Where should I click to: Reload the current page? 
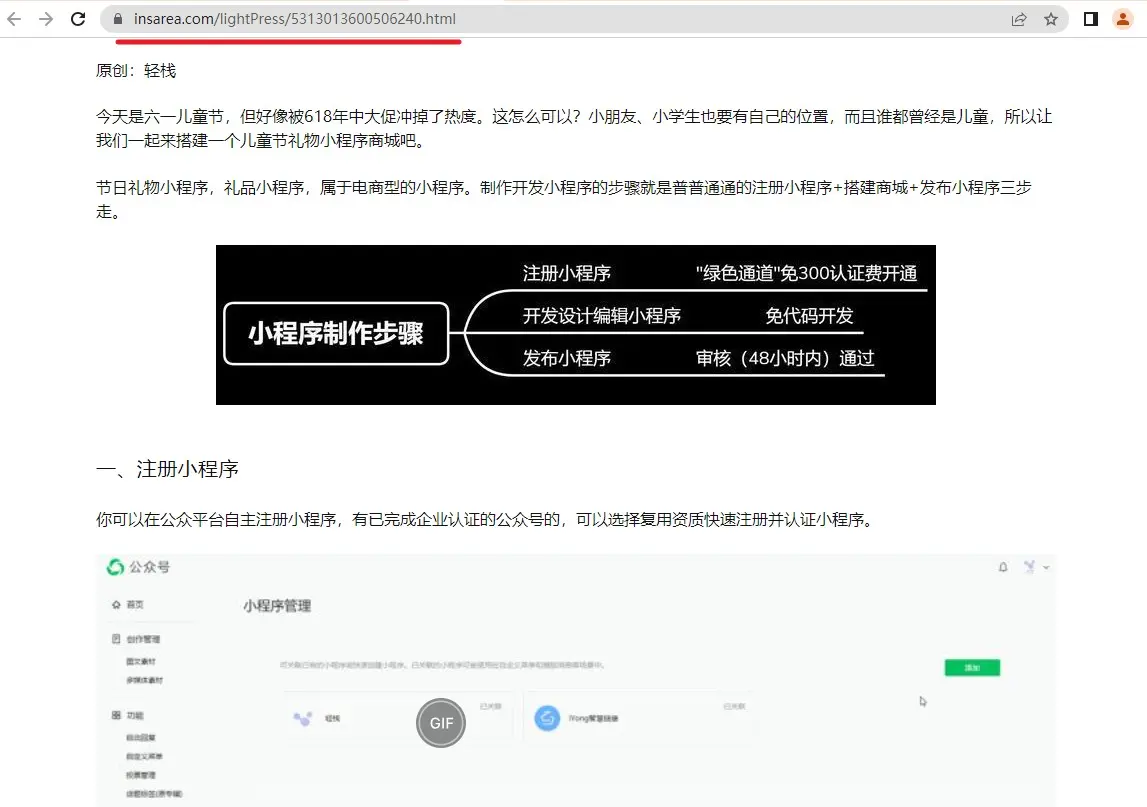coord(78,19)
